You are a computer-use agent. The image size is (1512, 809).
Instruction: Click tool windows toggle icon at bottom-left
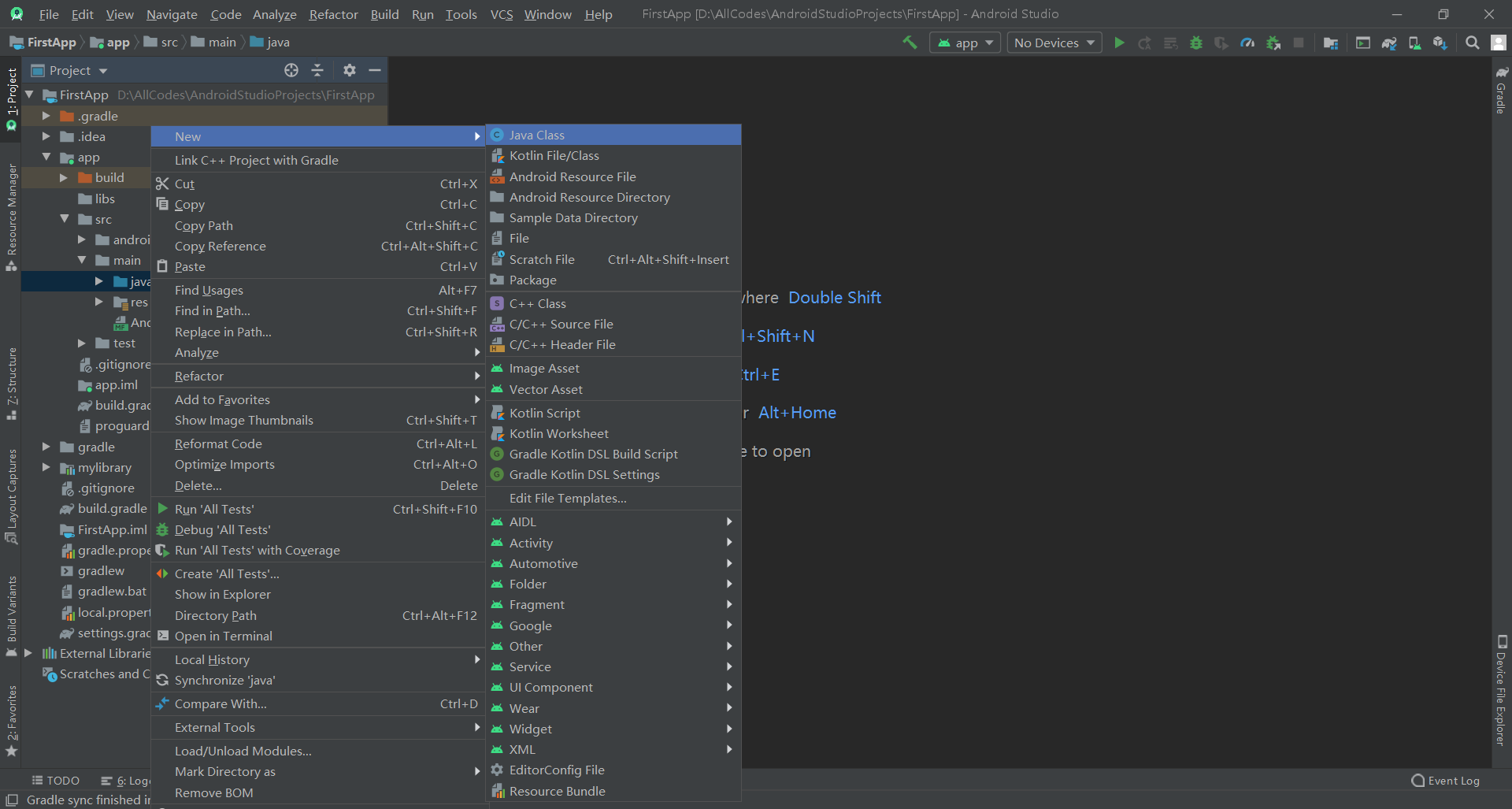[11, 800]
